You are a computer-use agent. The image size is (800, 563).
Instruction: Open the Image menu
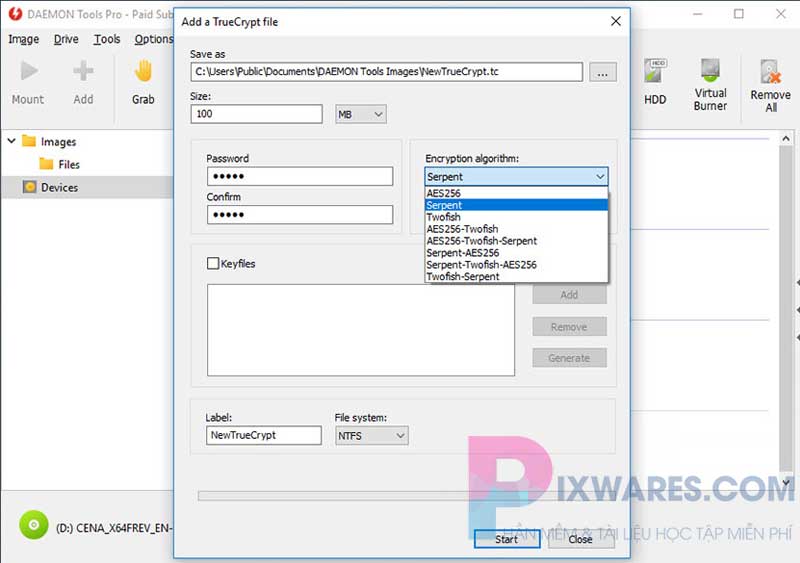pyautogui.click(x=23, y=39)
